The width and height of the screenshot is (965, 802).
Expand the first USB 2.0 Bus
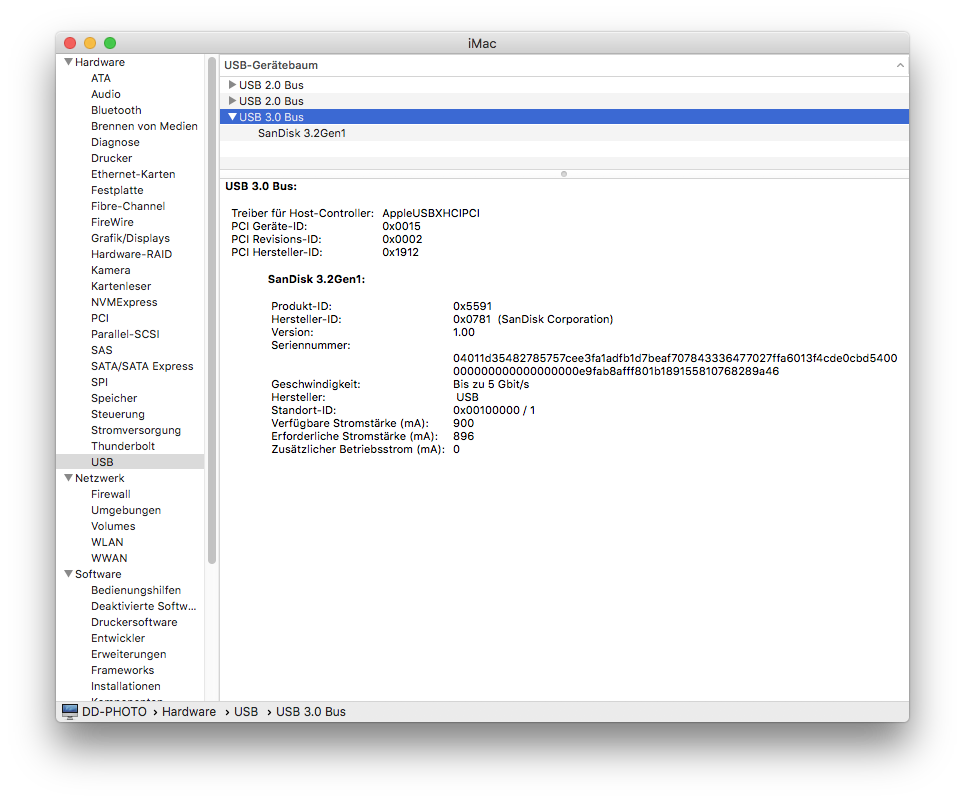pyautogui.click(x=232, y=85)
